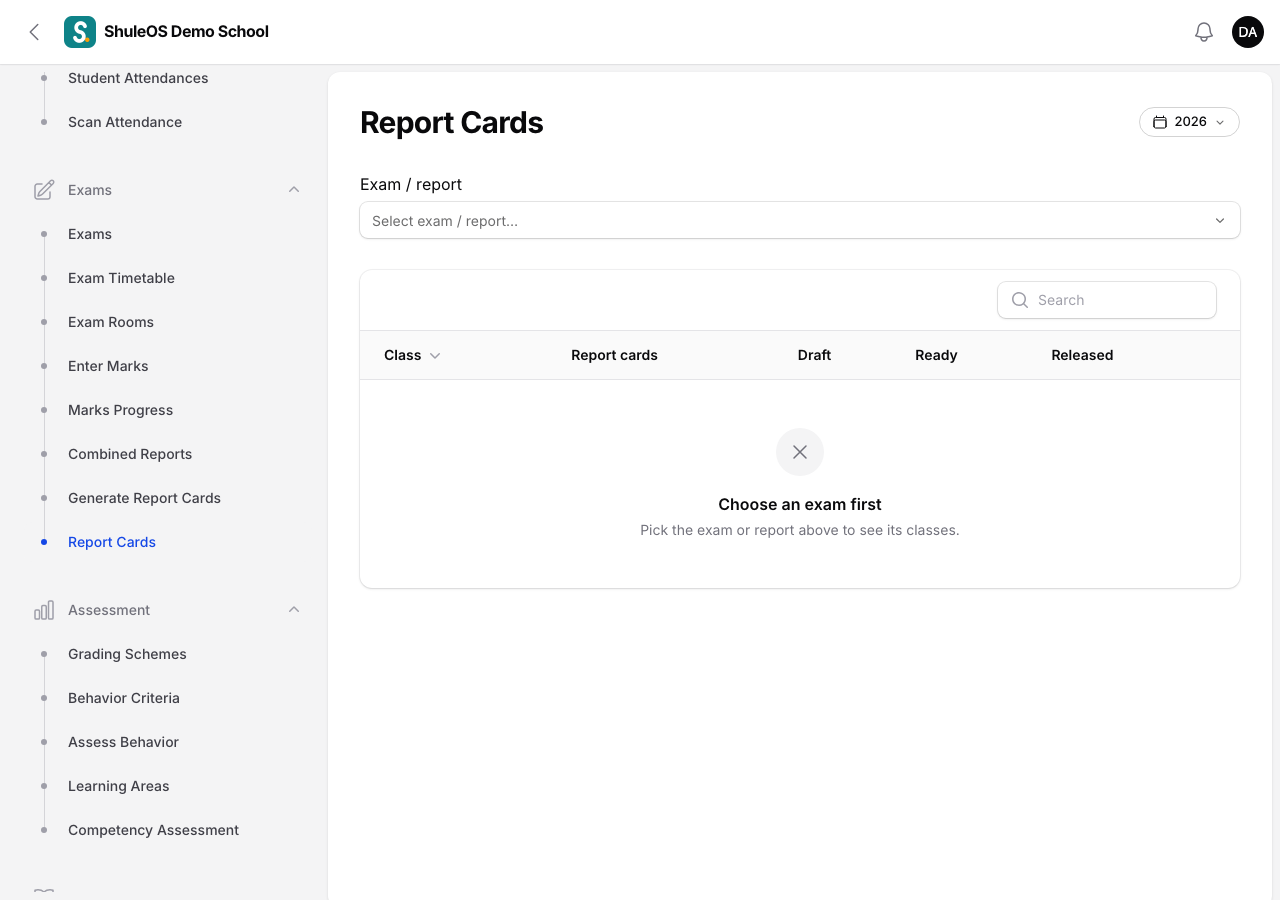Open the Exams submenu item
The image size is (1280, 900).
[90, 234]
